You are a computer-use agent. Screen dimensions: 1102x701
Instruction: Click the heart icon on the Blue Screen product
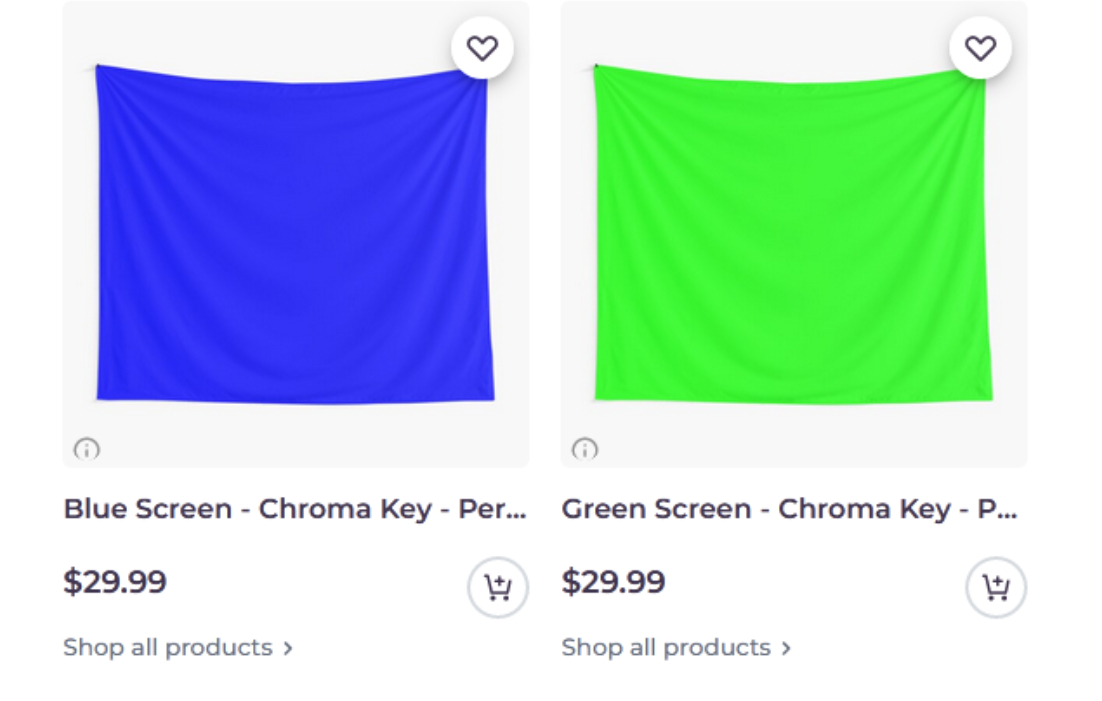point(484,46)
